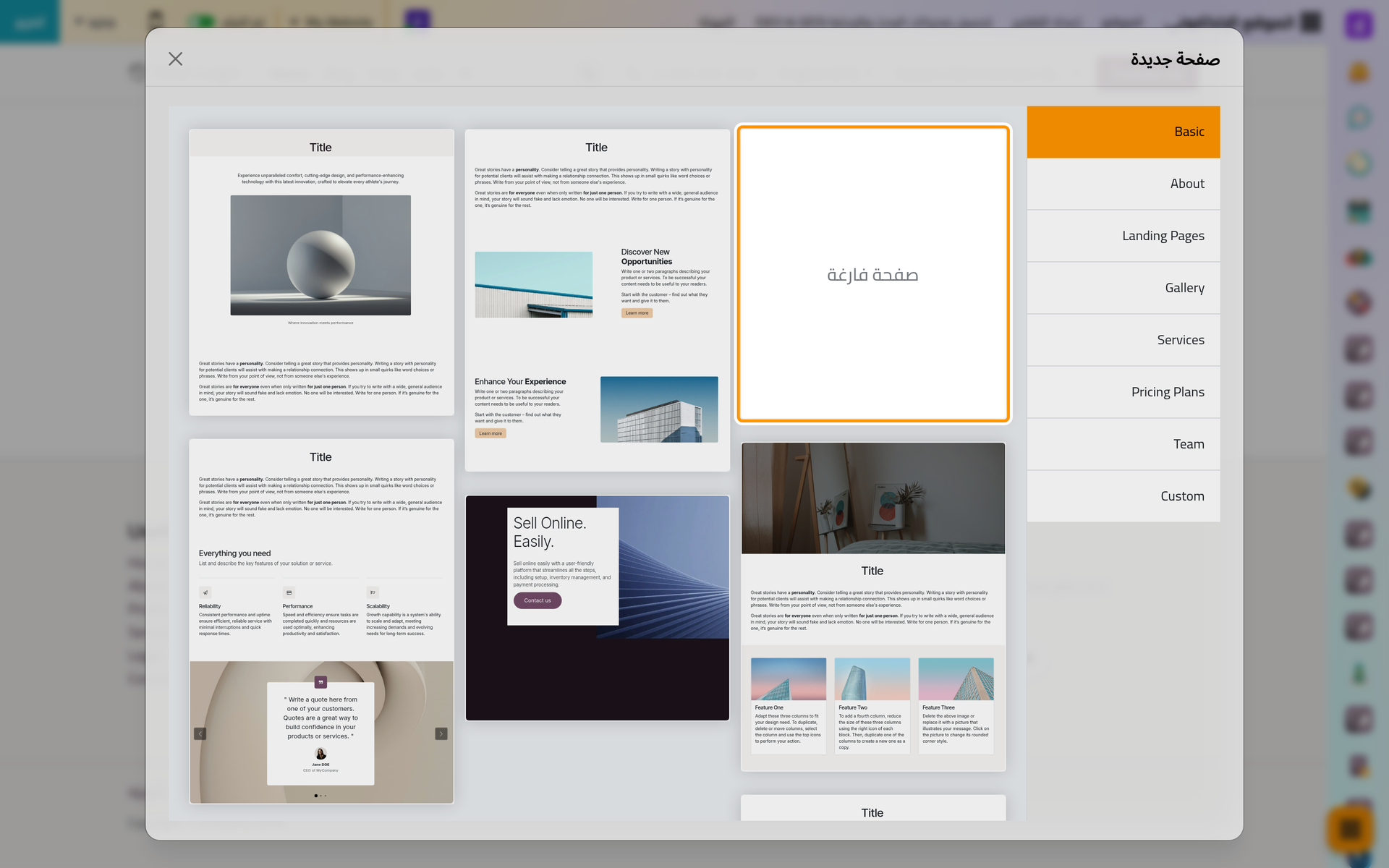Pick the template with bedroom banner image

pyautogui.click(x=873, y=607)
